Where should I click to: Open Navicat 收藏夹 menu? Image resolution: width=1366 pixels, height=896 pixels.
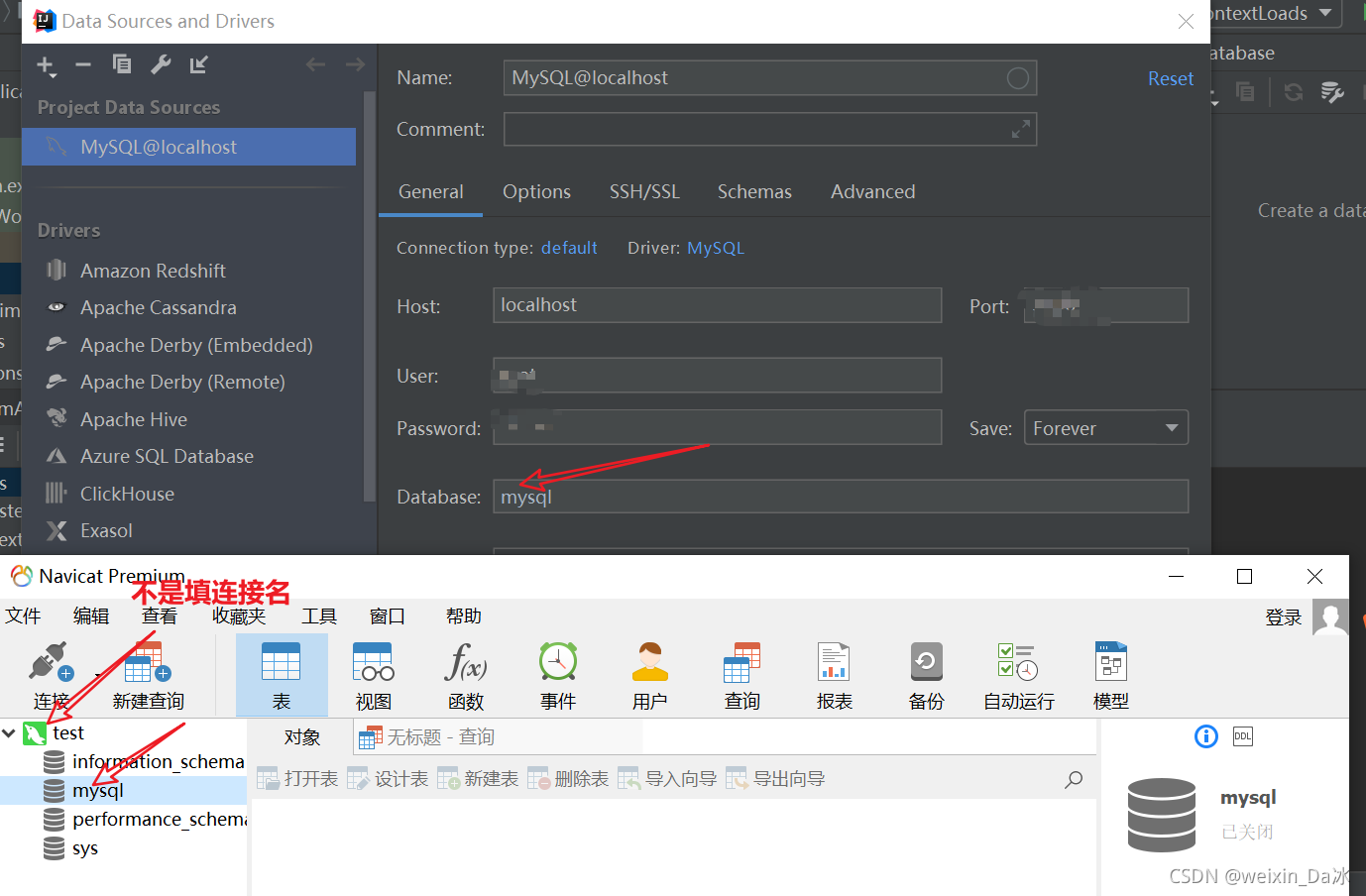tap(239, 616)
